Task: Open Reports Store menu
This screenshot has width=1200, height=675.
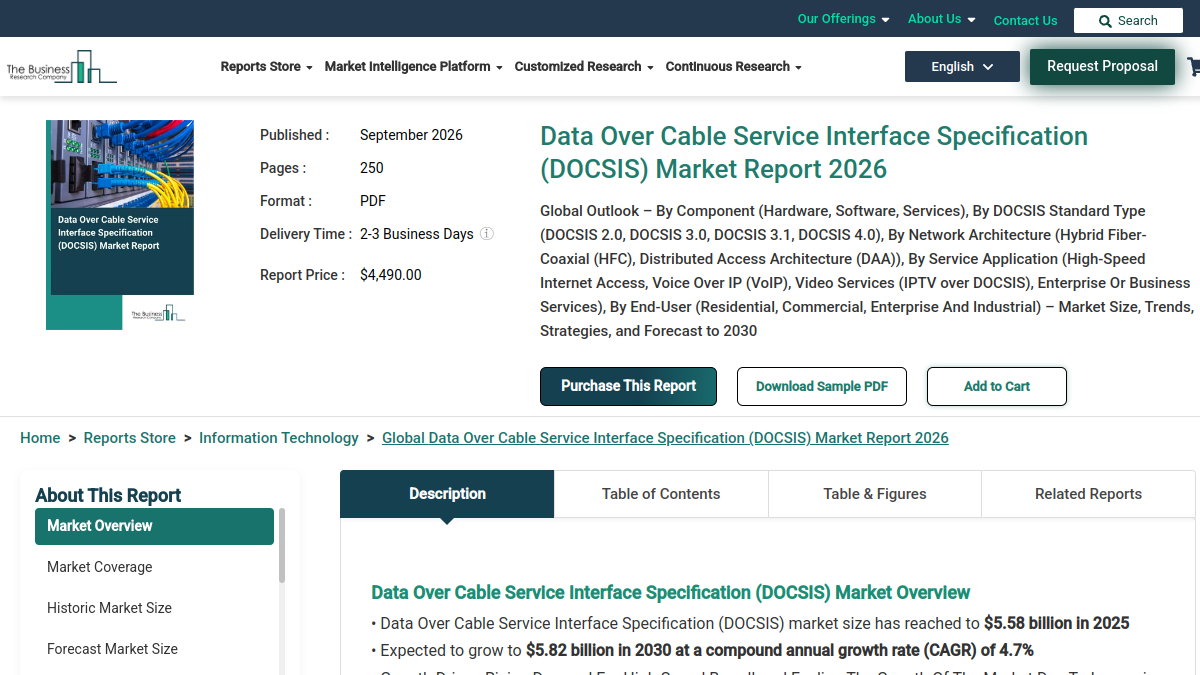Action: 266,67
